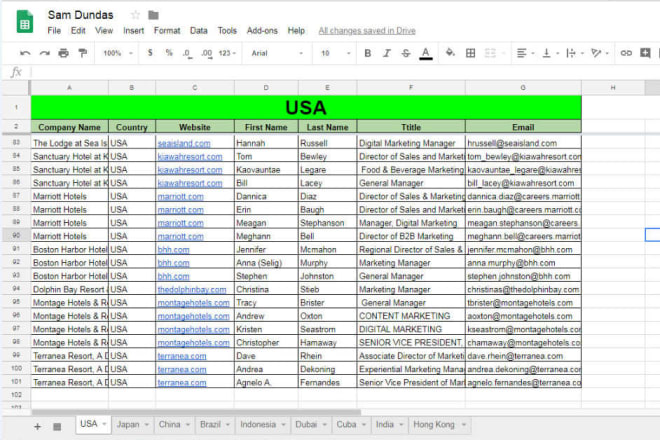Open the fill color picker
The width and height of the screenshot is (660, 440).
coord(450,53)
